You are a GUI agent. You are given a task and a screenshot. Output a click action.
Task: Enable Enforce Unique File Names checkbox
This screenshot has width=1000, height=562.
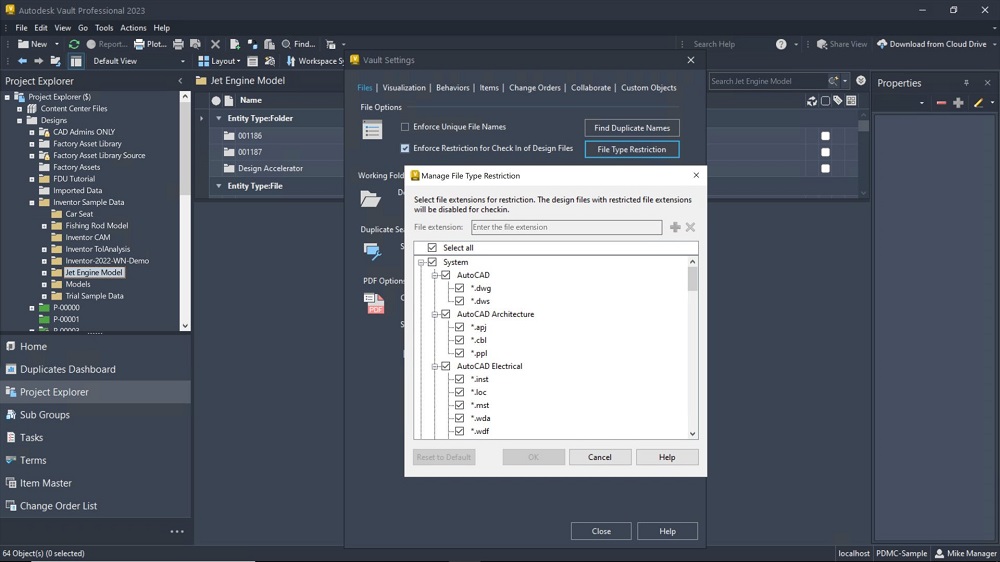(405, 127)
